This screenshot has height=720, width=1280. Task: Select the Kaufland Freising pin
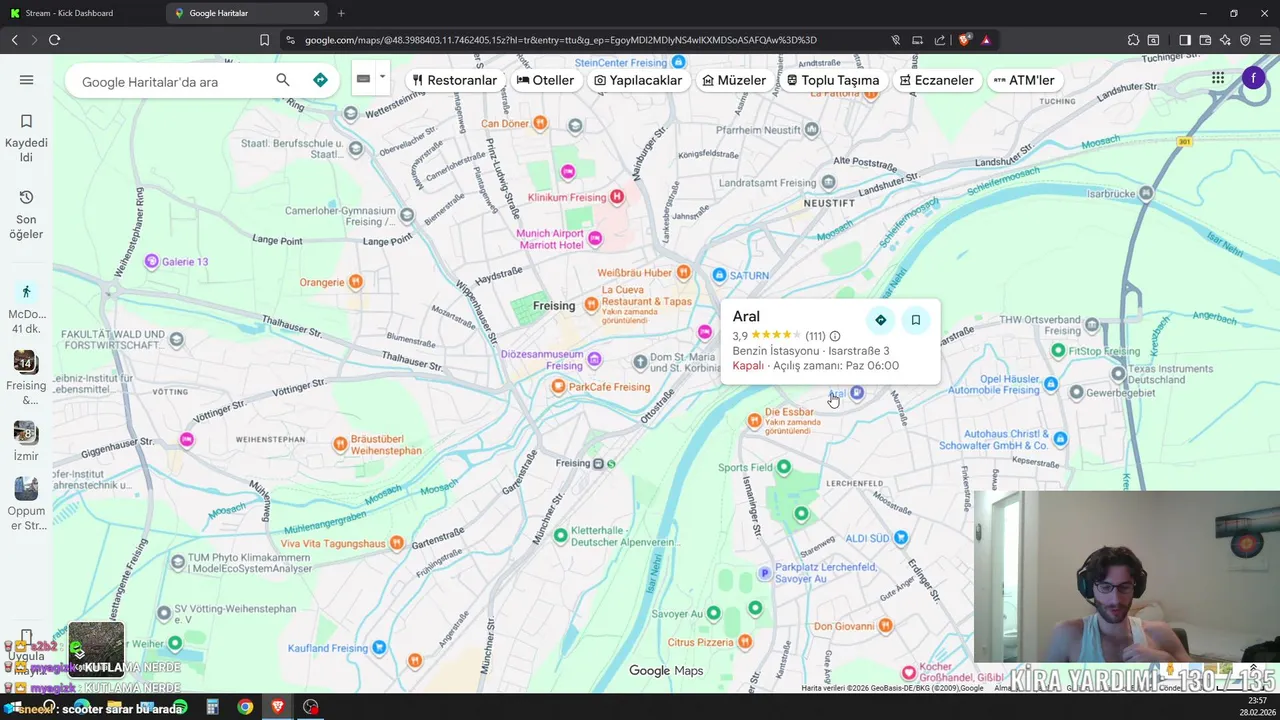pos(379,648)
